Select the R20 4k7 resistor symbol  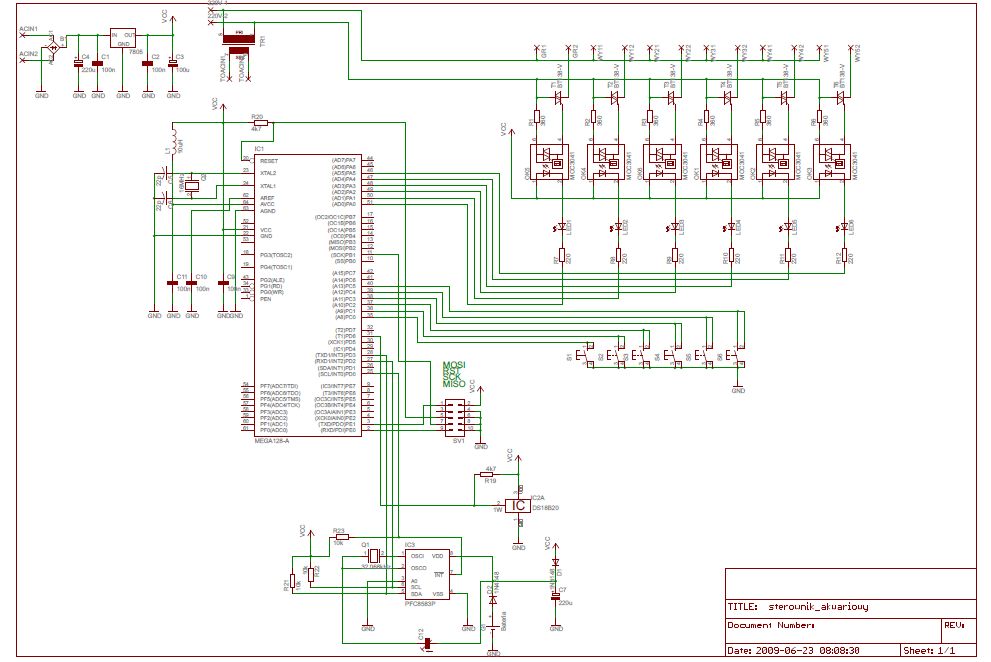[260, 123]
